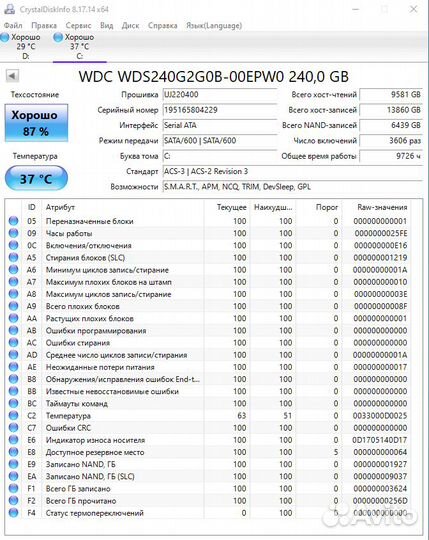Click the Текущее column header

231,207
